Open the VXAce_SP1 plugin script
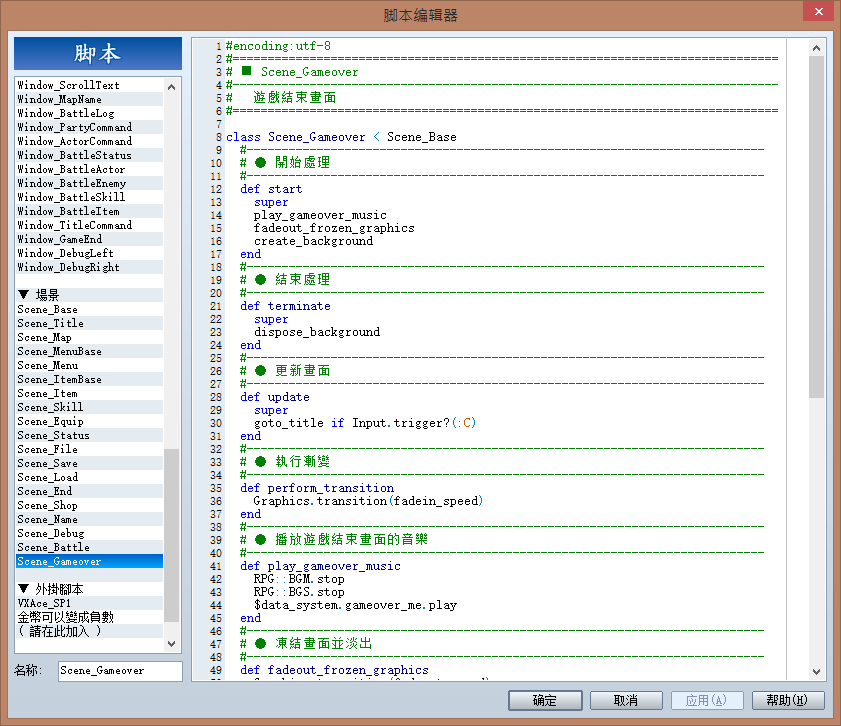 (90, 603)
